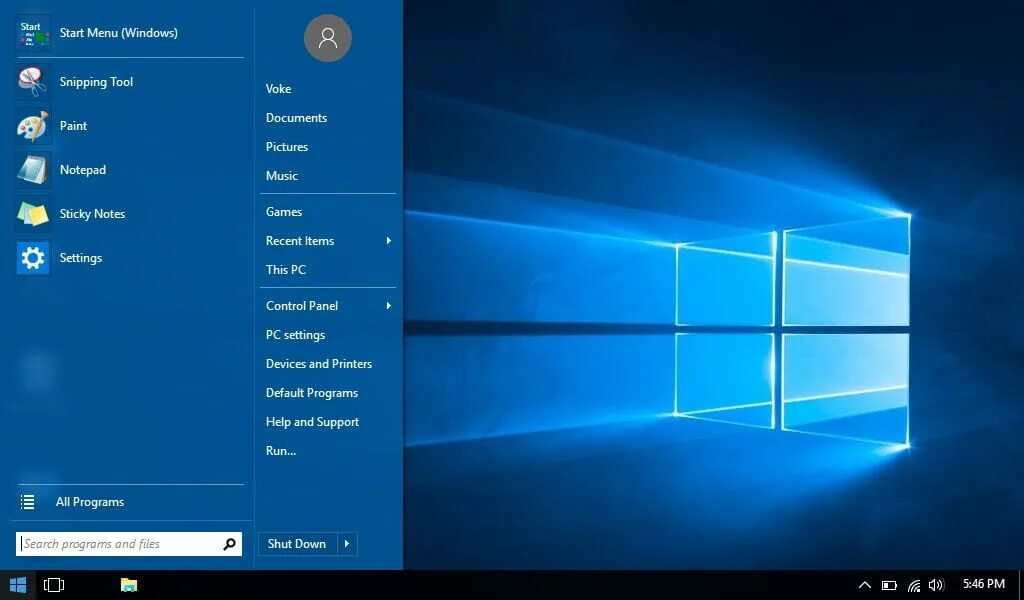Open Task View on the taskbar
This screenshot has width=1024, height=600.
tap(53, 585)
